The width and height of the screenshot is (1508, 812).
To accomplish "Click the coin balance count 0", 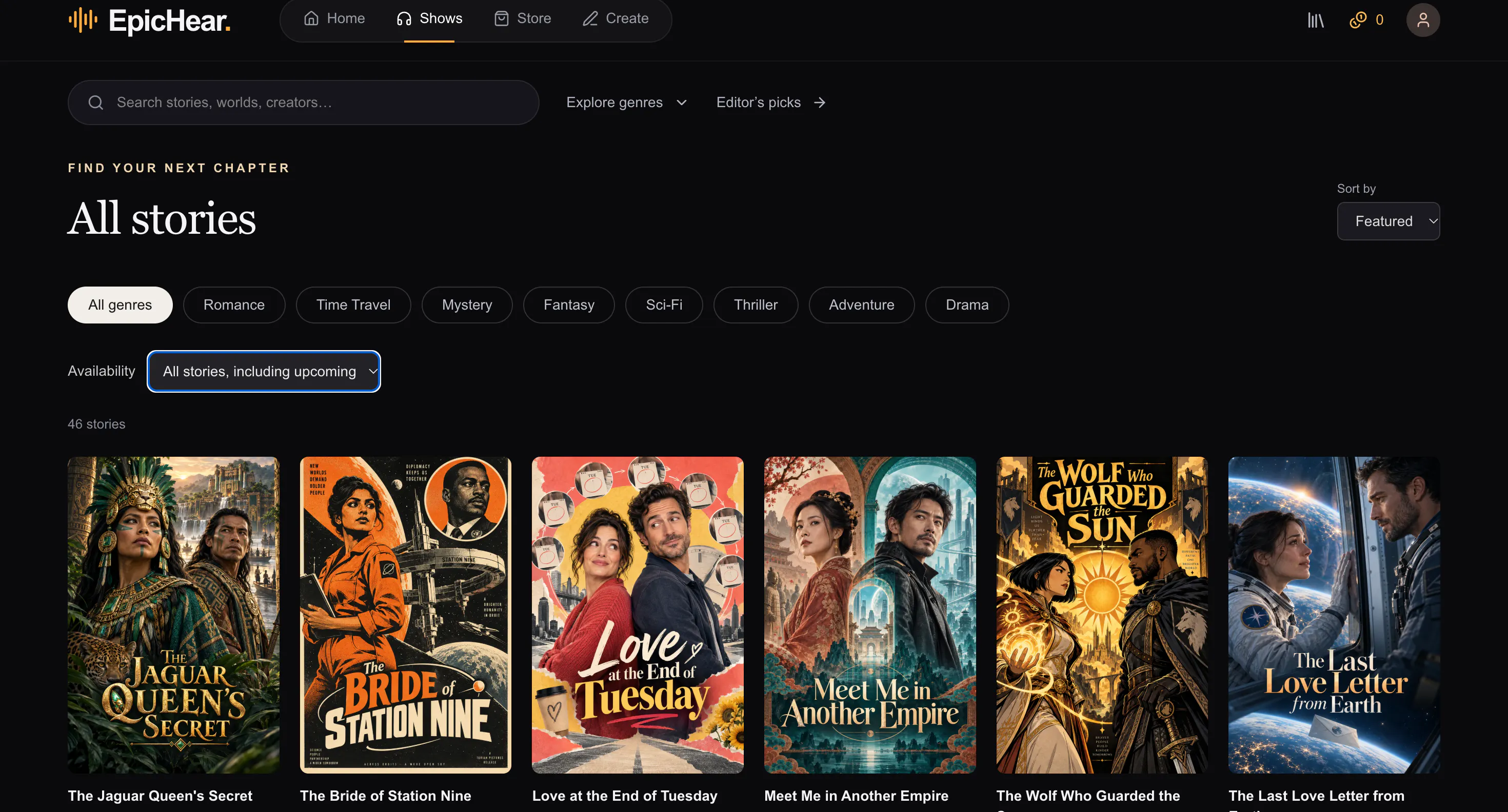I will (x=1380, y=21).
